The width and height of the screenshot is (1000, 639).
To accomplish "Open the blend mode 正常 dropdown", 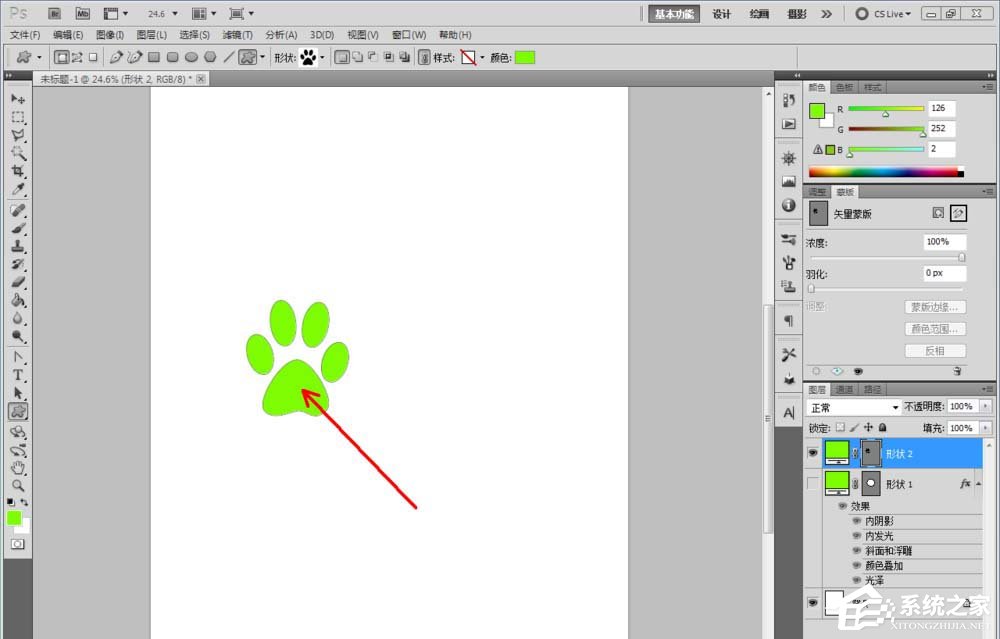I will point(853,408).
